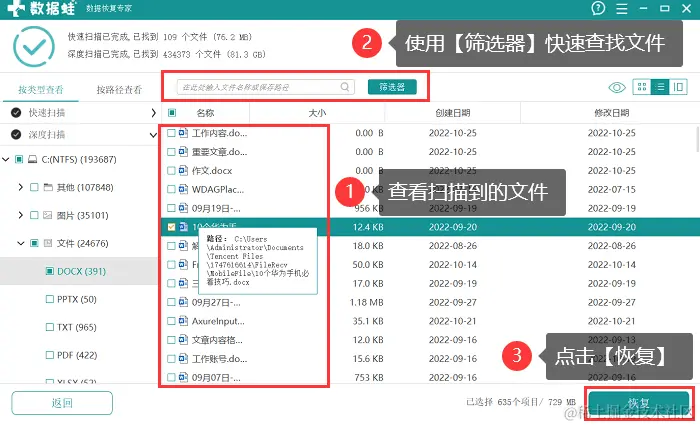This screenshot has width=700, height=426.
Task: Sort by 名称 column header
Action: [205, 113]
